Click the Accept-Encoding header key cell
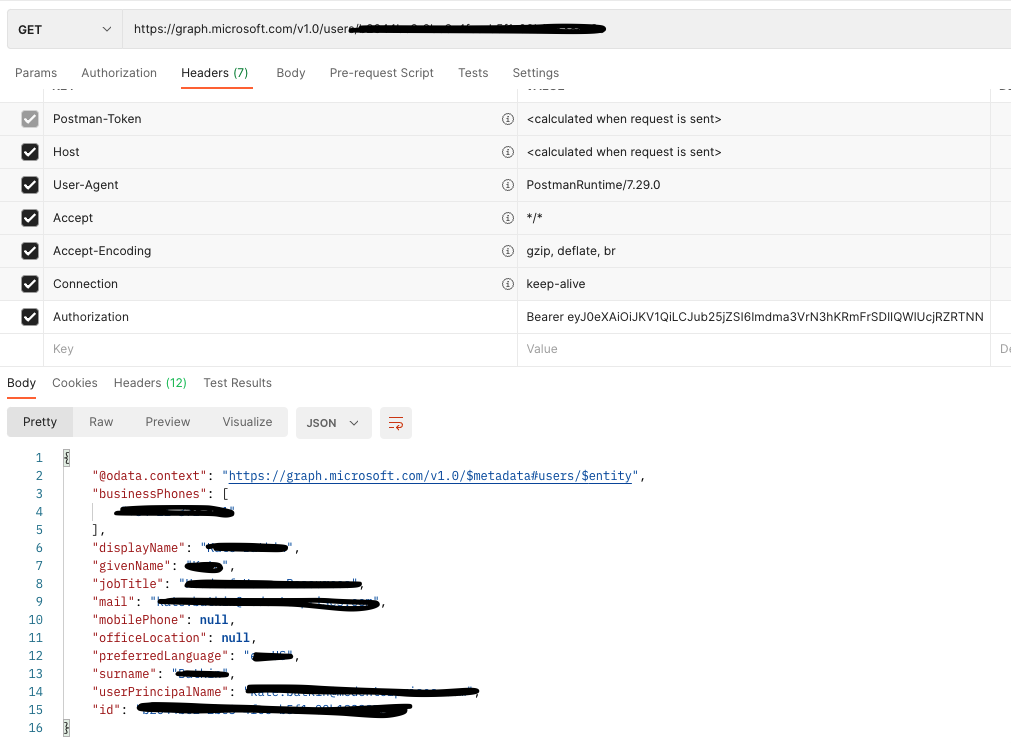This screenshot has width=1011, height=743. 280,251
